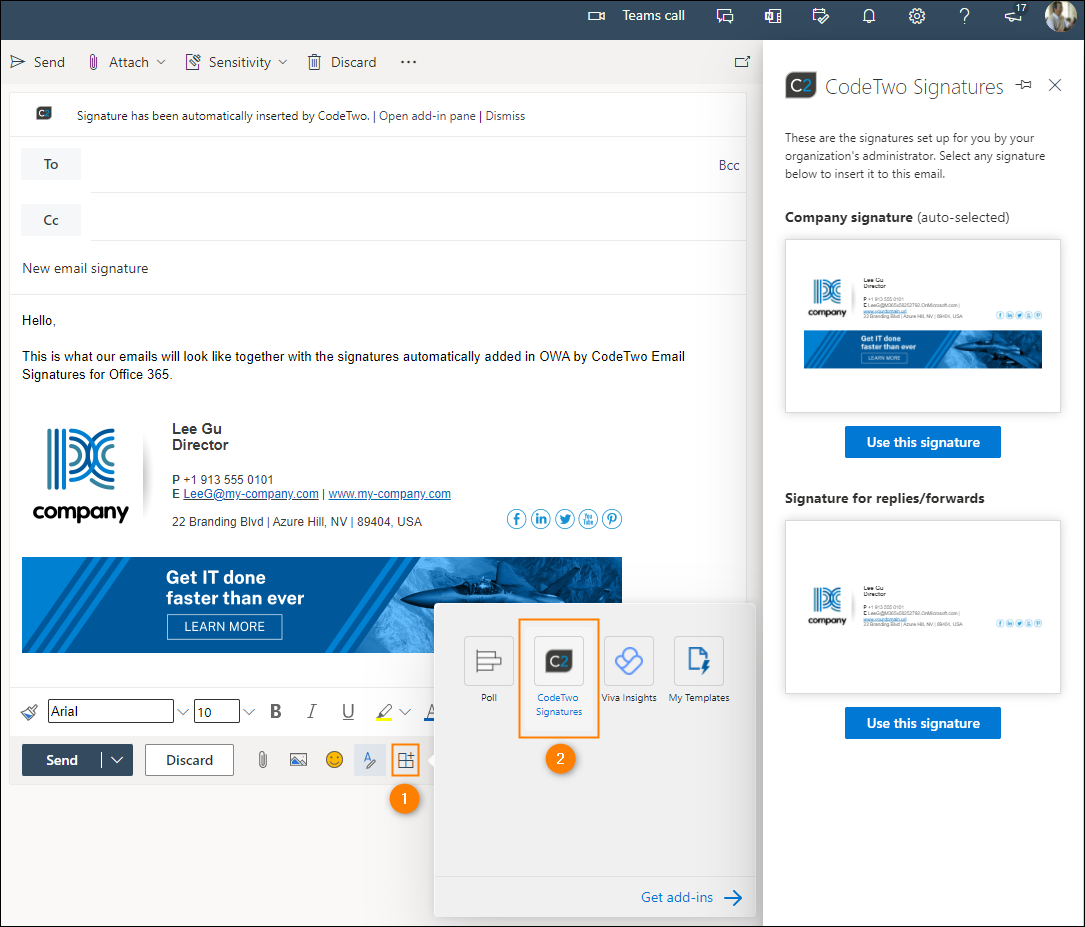The width and height of the screenshot is (1085, 927).
Task: Click the LeeG@my-company.com email link
Action: pyautogui.click(x=250, y=494)
